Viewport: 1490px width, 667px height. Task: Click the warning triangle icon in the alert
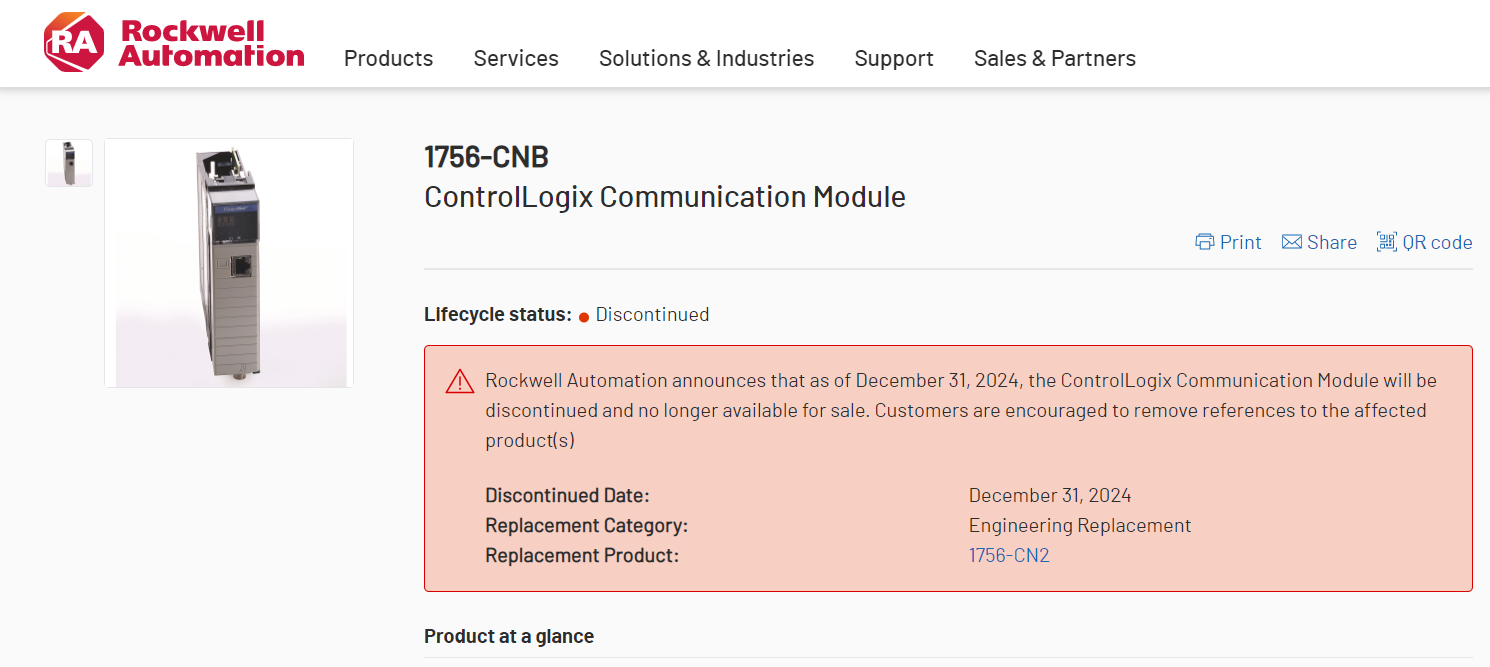[x=460, y=381]
